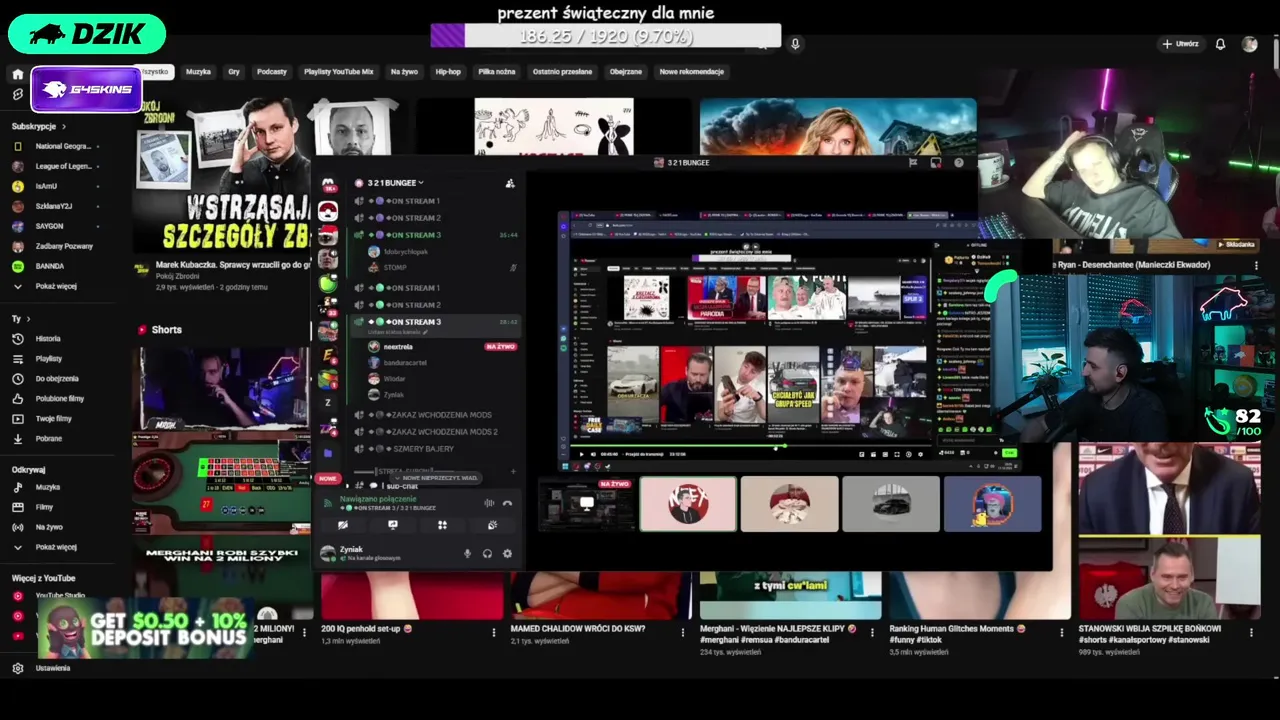Open the YouTube Studio link icon
Screen dimensions: 1280x720
pos(17,596)
